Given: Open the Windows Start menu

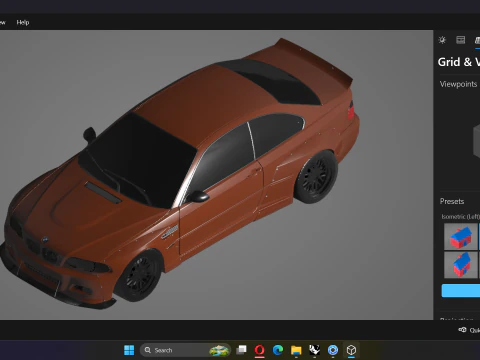Looking at the screenshot, I should tap(129, 350).
